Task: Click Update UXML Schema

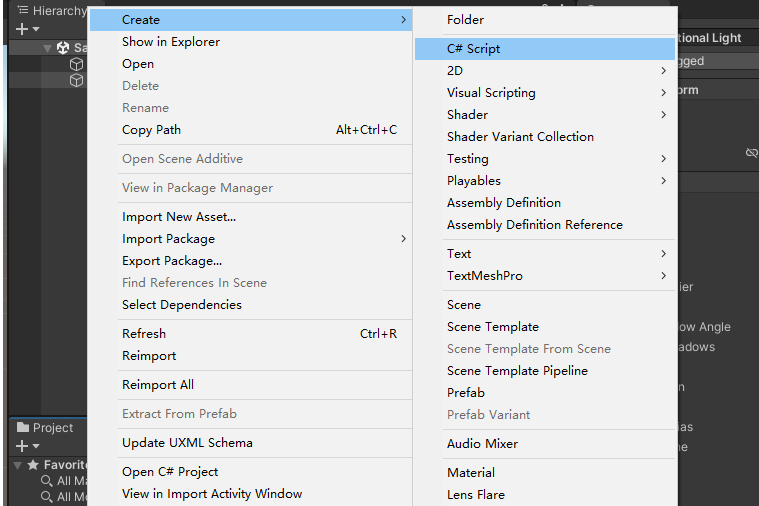Action: tap(251, 443)
